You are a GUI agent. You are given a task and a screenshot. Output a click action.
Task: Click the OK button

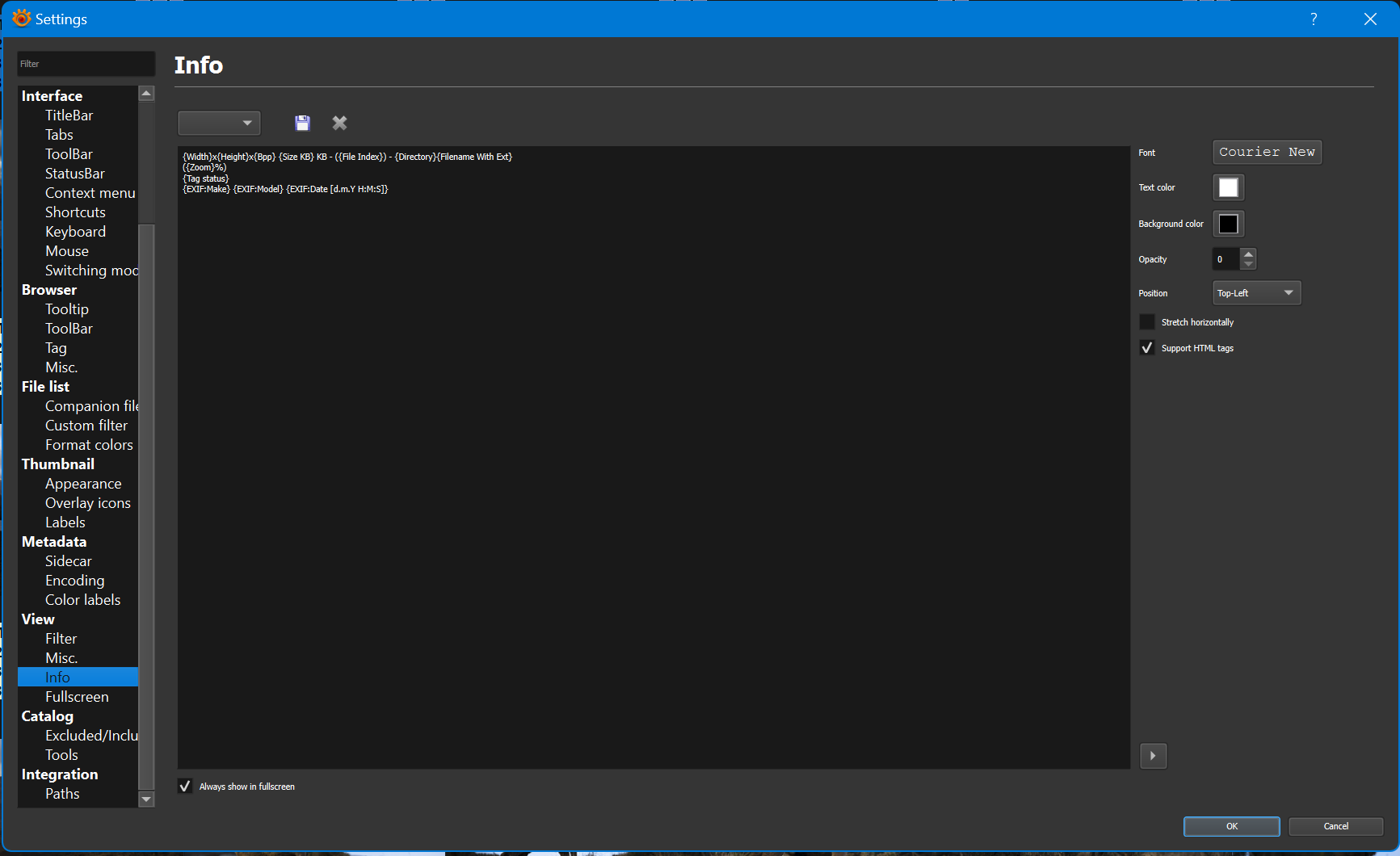(1231, 826)
